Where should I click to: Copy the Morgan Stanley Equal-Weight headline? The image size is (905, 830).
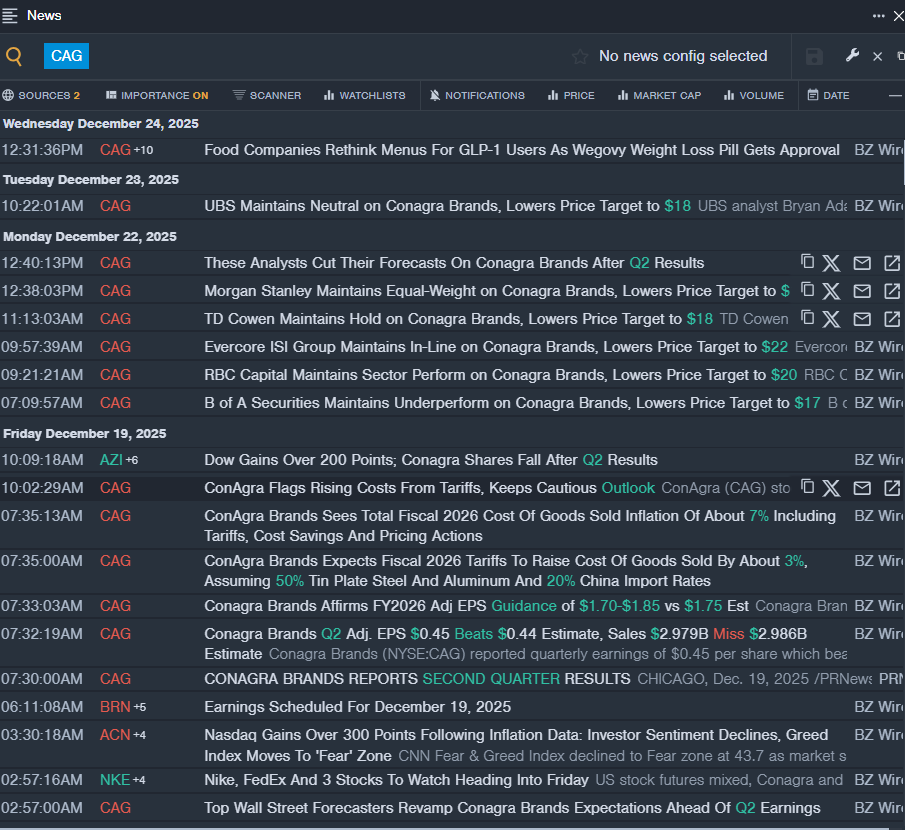tap(807, 290)
